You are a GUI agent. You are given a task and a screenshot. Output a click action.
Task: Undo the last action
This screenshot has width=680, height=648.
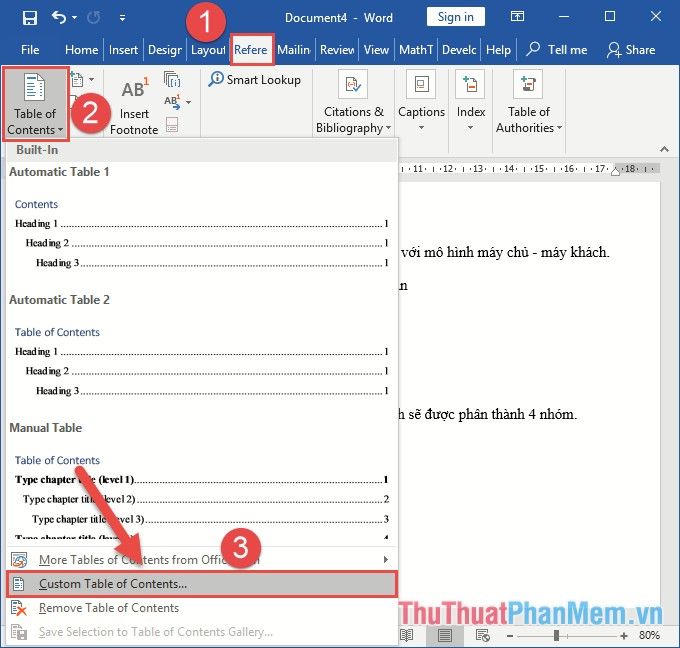(59, 17)
